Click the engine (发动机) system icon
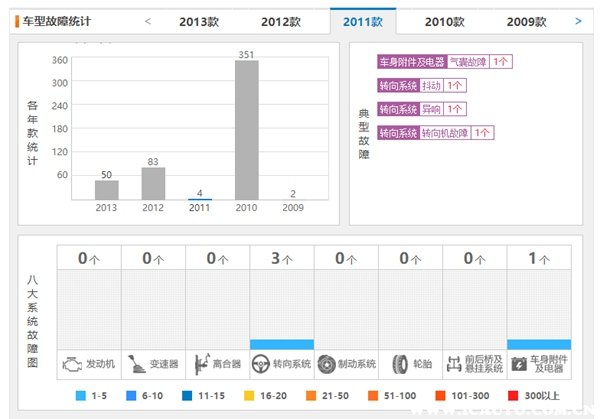Image resolution: width=600 pixels, height=419 pixels. click(x=72, y=364)
